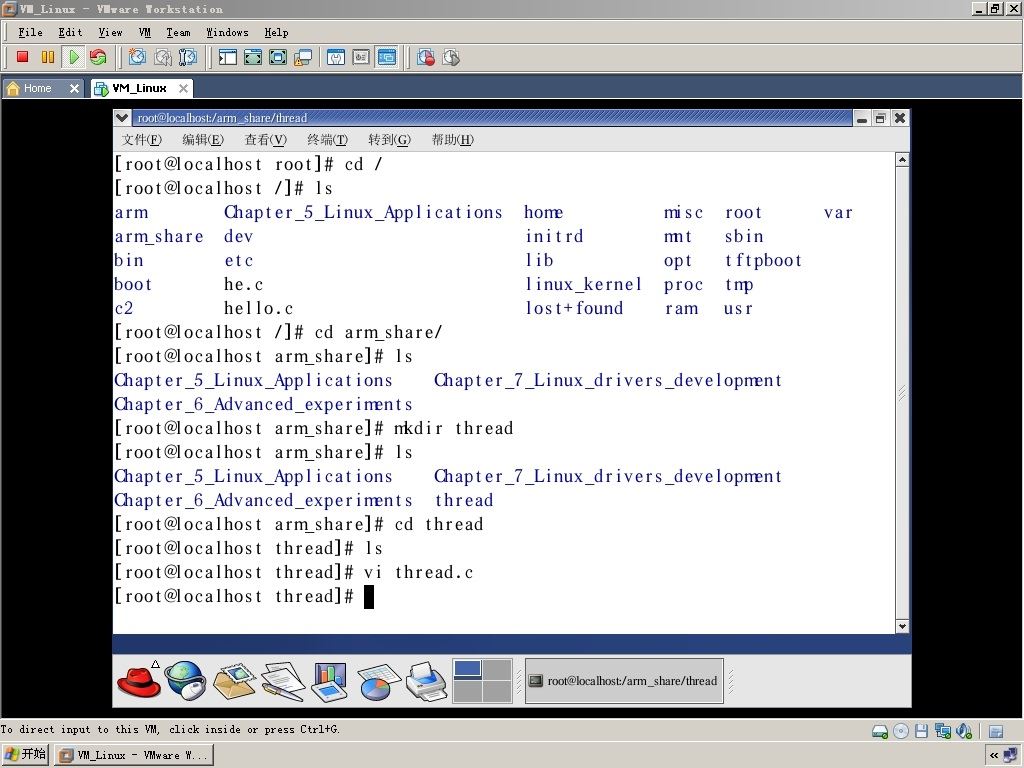The width and height of the screenshot is (1024, 768).
Task: Open the Edit menu in VMware
Action: tap(70, 32)
